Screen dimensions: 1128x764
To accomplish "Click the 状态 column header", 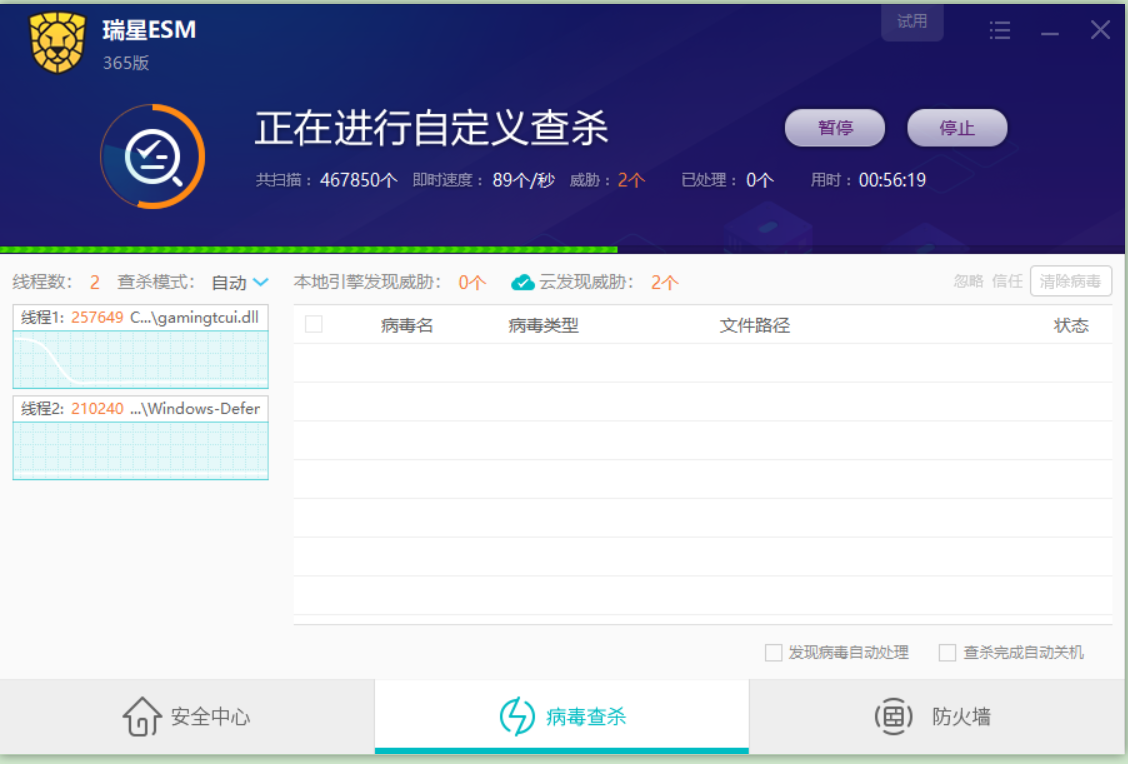I will pos(1071,325).
